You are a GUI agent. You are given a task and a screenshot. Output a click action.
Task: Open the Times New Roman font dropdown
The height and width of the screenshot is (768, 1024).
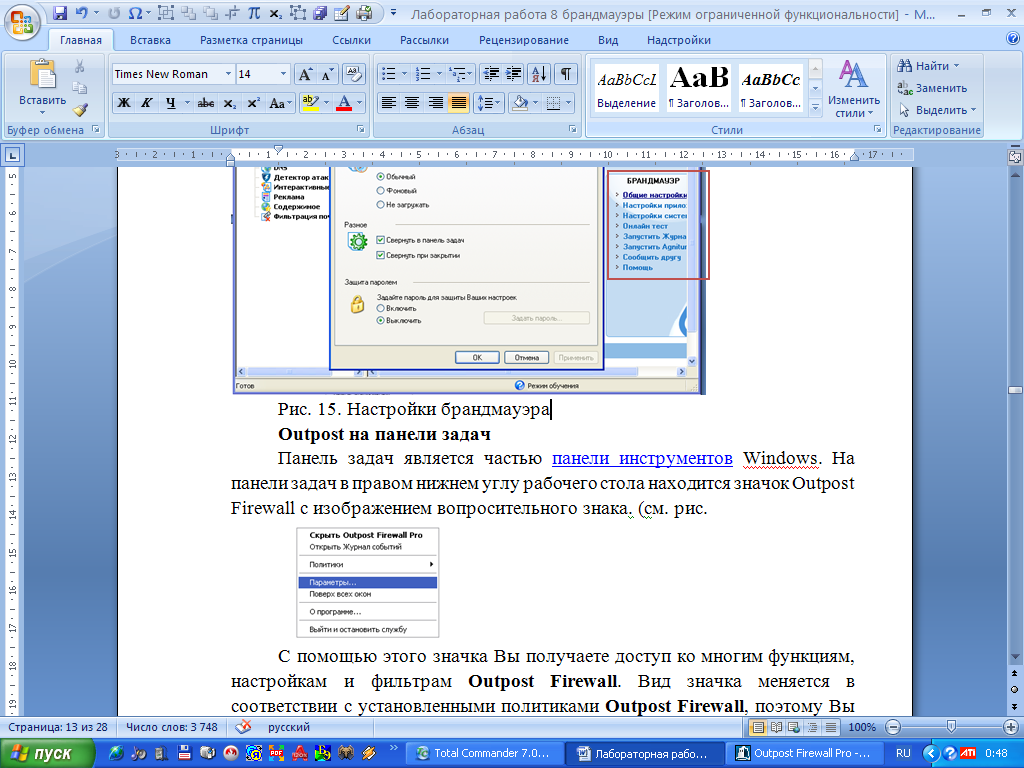click(228, 74)
